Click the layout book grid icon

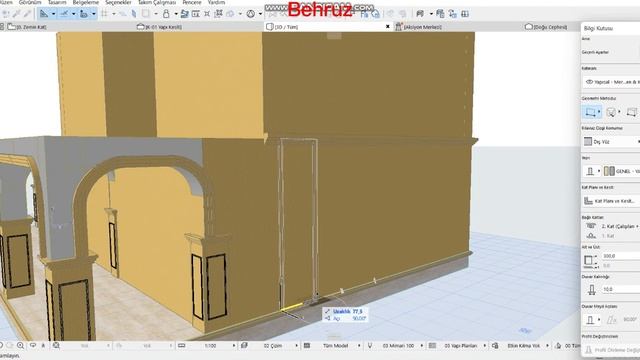click(x=465, y=14)
